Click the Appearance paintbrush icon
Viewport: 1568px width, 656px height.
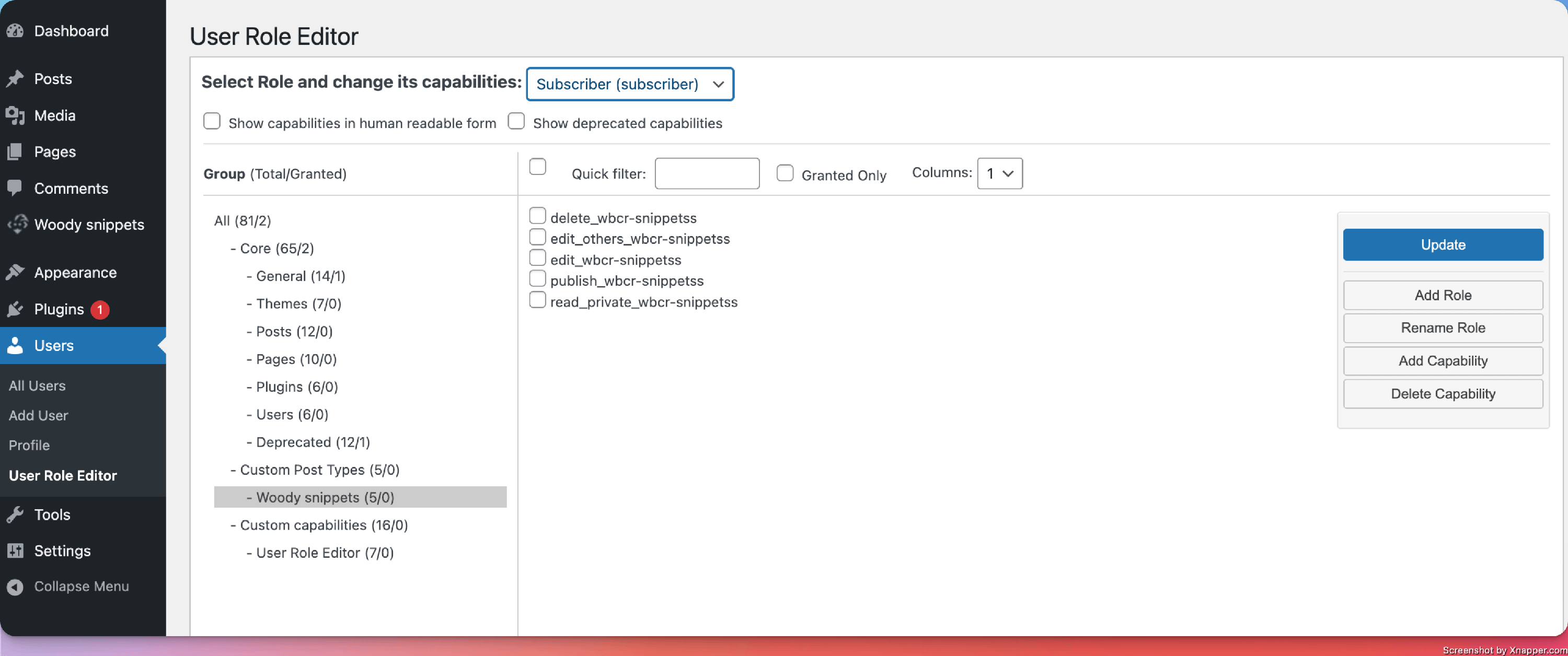(x=15, y=273)
